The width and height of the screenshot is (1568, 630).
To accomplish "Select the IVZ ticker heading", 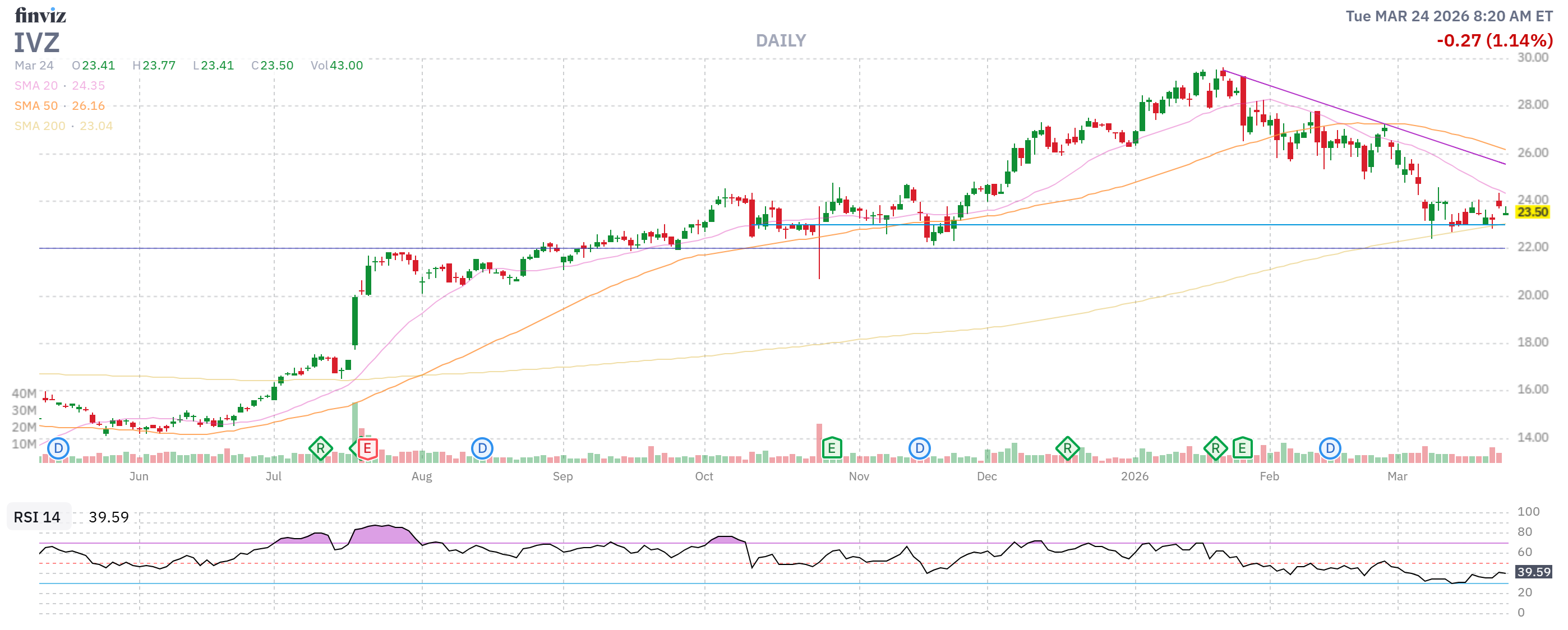I will [36, 43].
